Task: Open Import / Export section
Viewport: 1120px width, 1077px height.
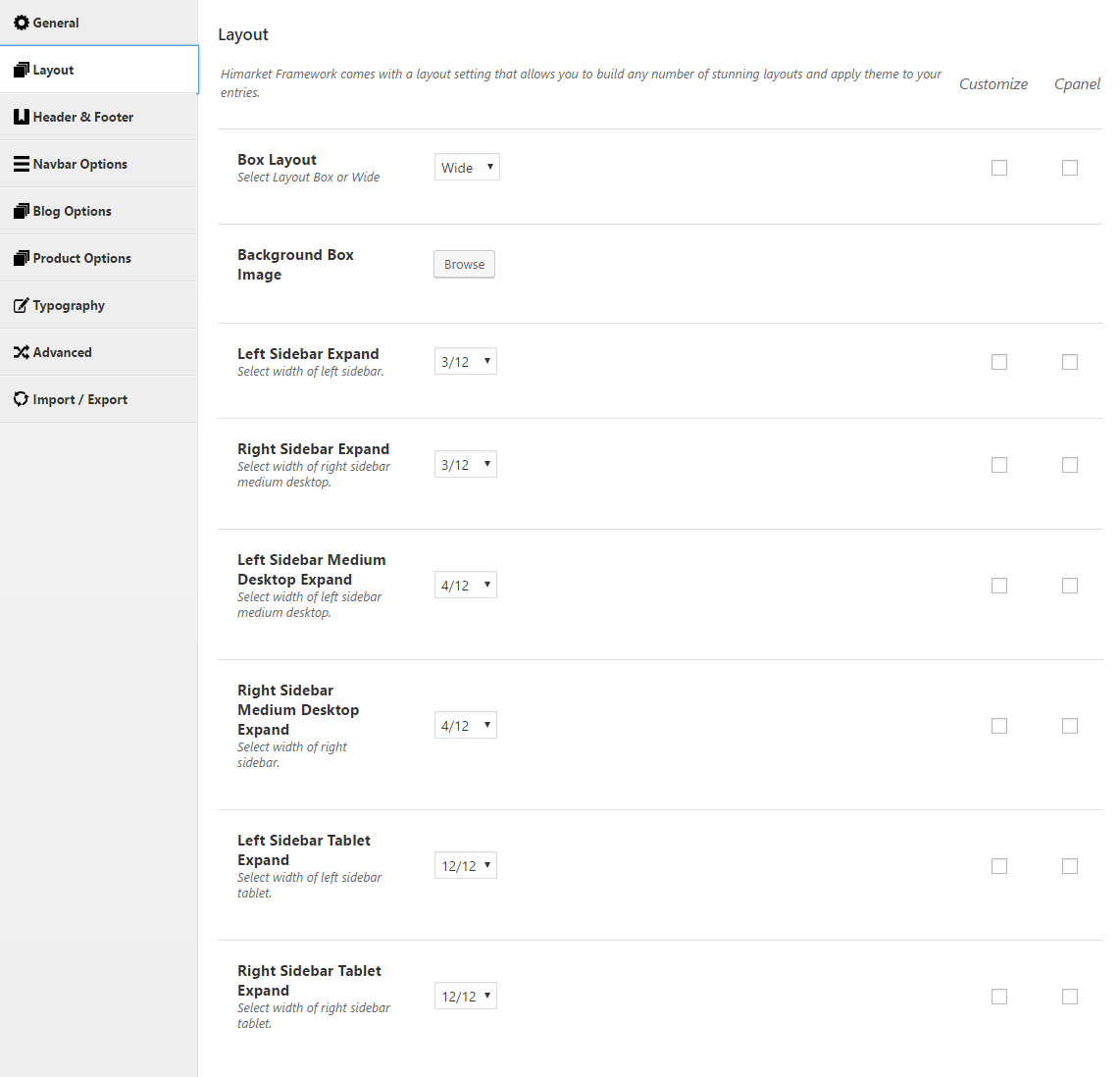Action: (x=99, y=400)
